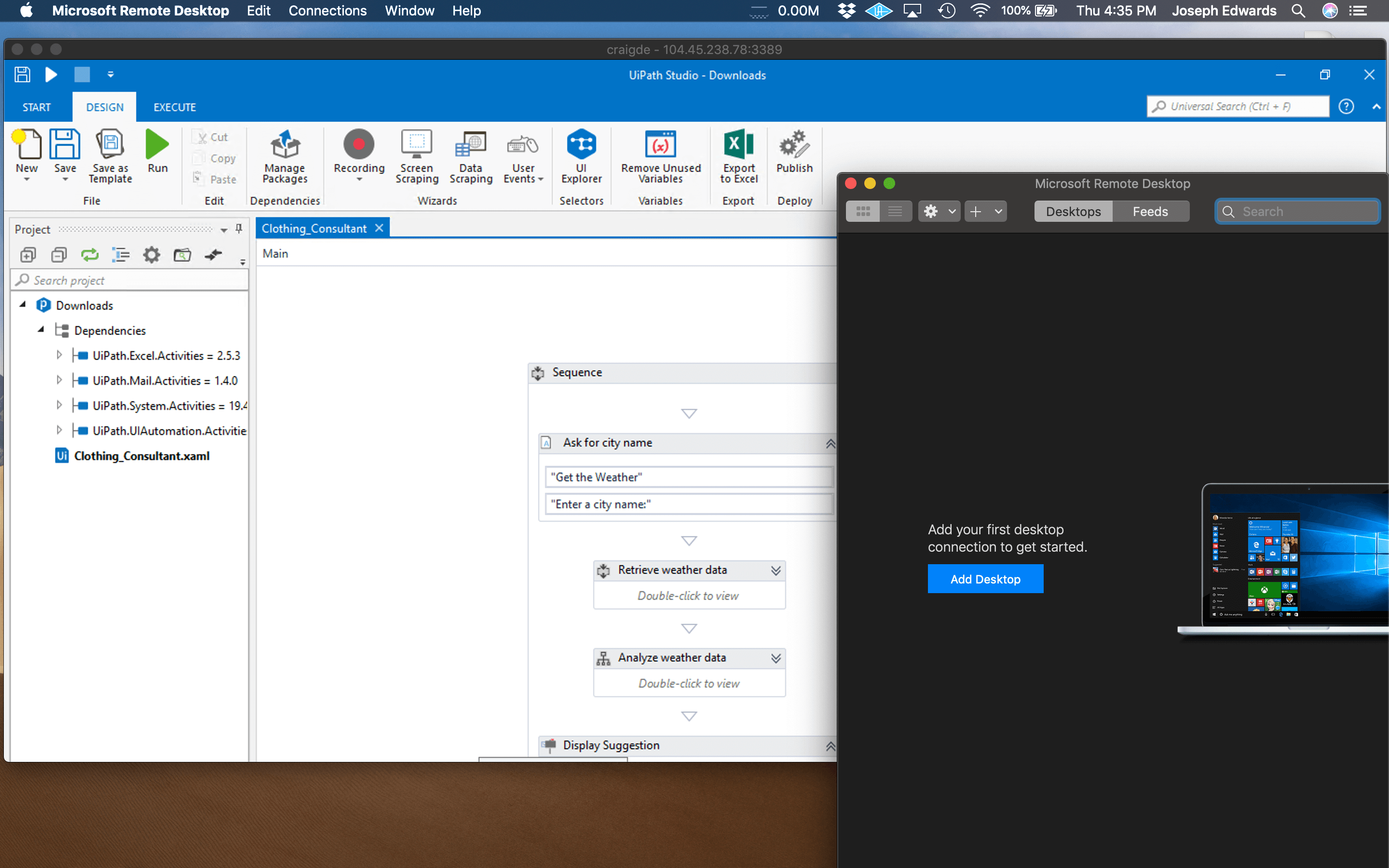The image size is (1389, 868).
Task: Switch to EXECUTE ribbon tab
Action: point(175,108)
